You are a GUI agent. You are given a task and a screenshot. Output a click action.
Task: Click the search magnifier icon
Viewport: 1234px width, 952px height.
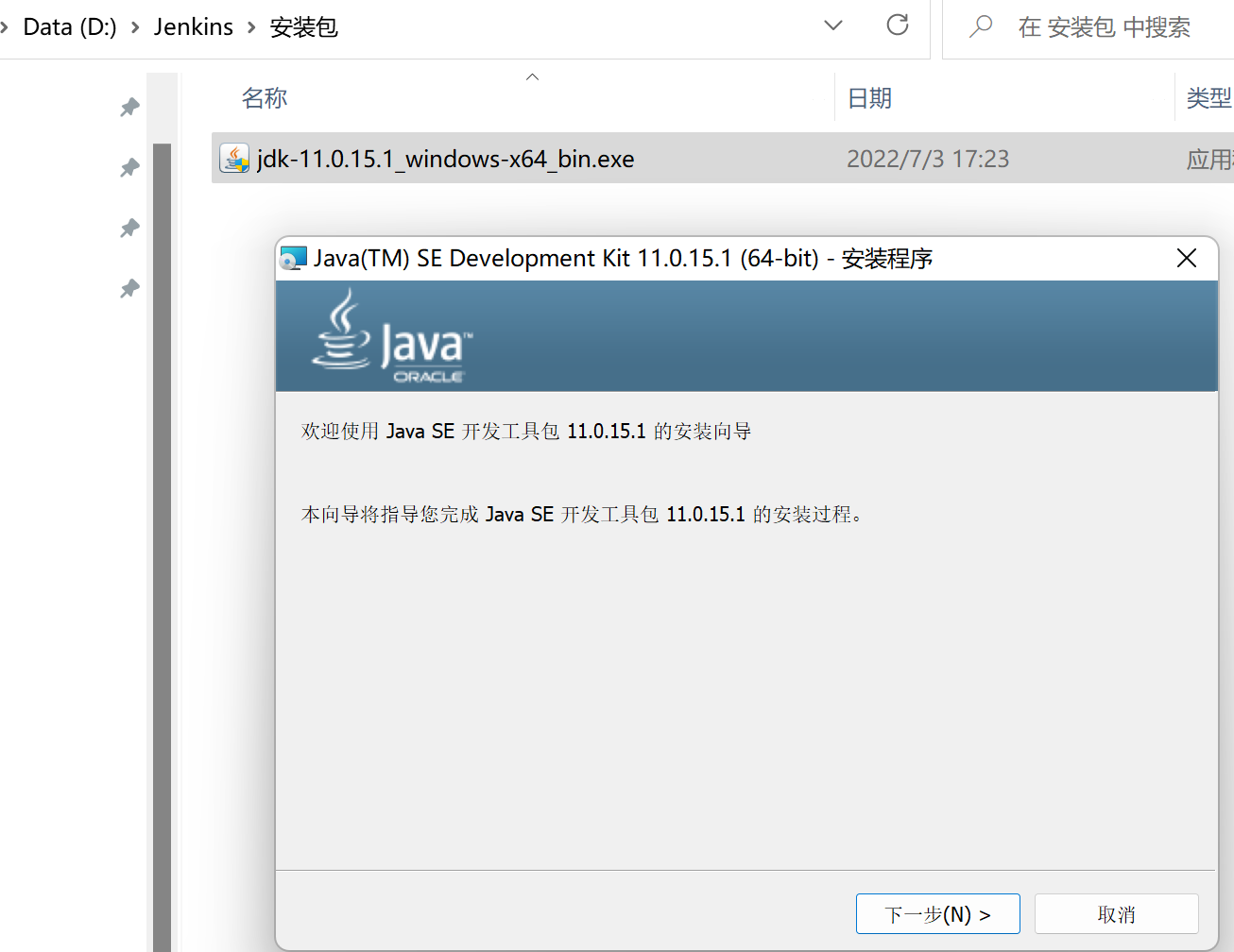981,26
